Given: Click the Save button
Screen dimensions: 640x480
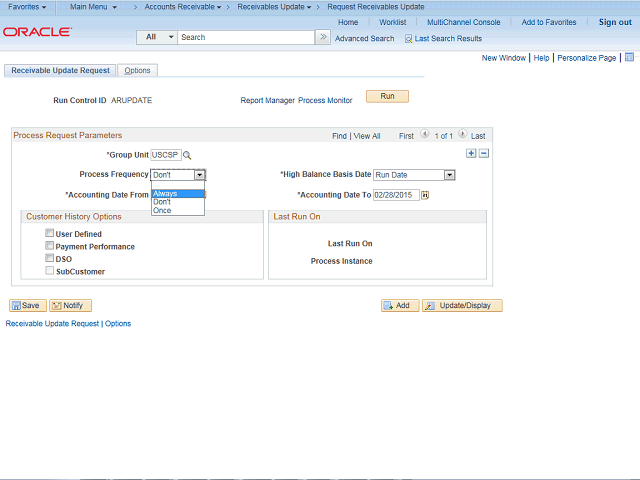Looking at the screenshot, I should 28,305.
